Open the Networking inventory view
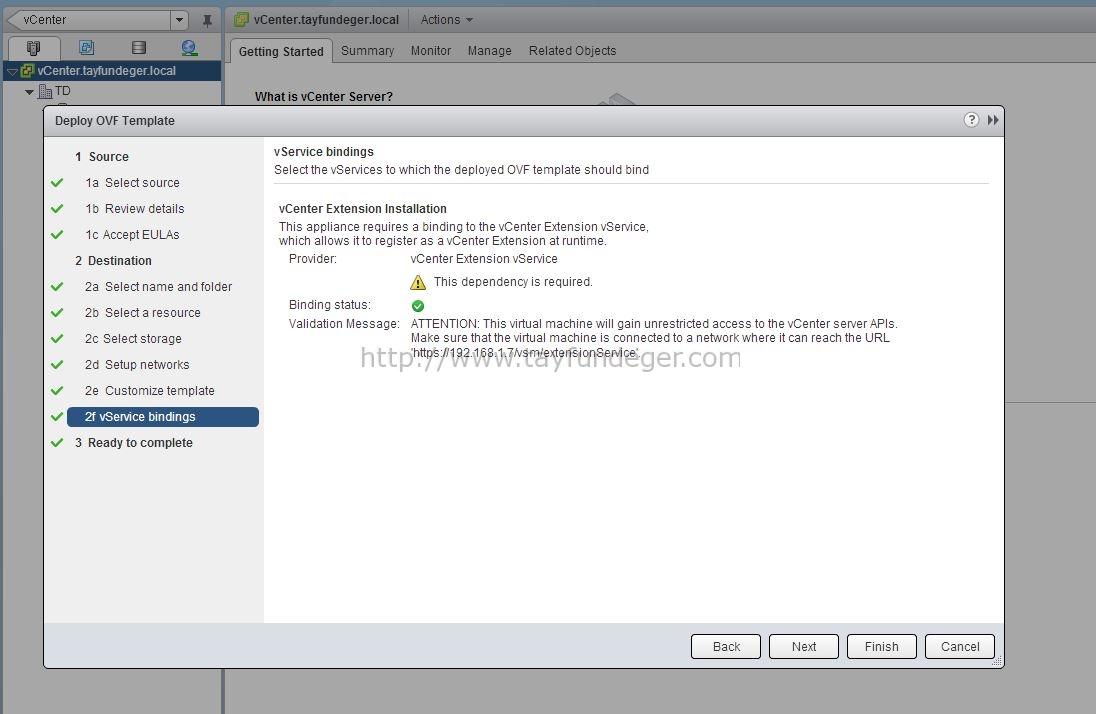Image resolution: width=1096 pixels, height=714 pixels. click(189, 48)
